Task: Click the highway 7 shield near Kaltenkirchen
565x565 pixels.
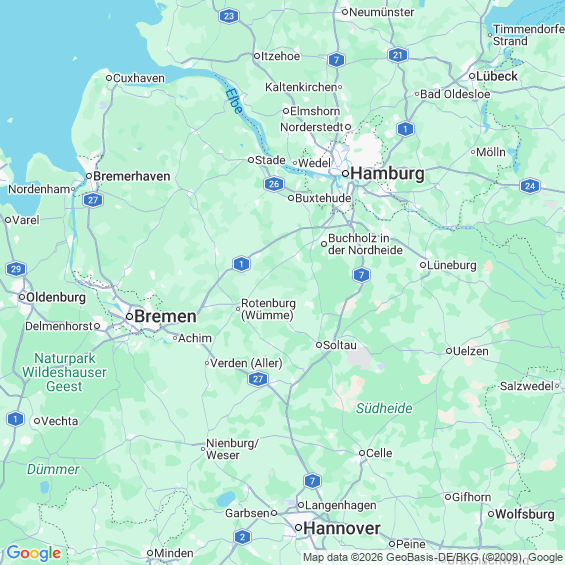Action: coord(336,60)
